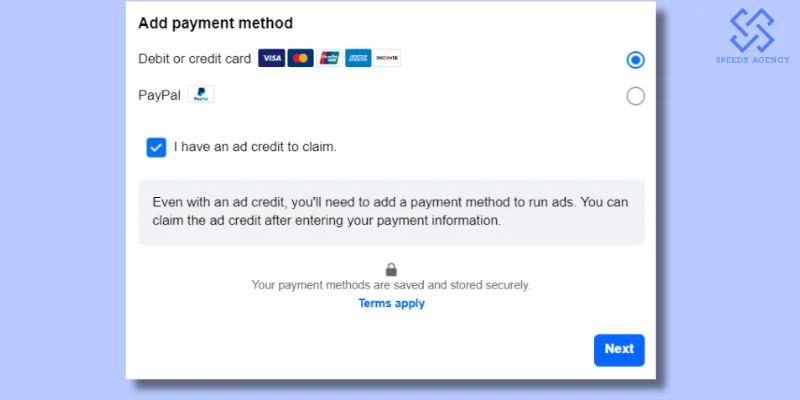Select the Debit or credit card radio button

[x=635, y=60]
